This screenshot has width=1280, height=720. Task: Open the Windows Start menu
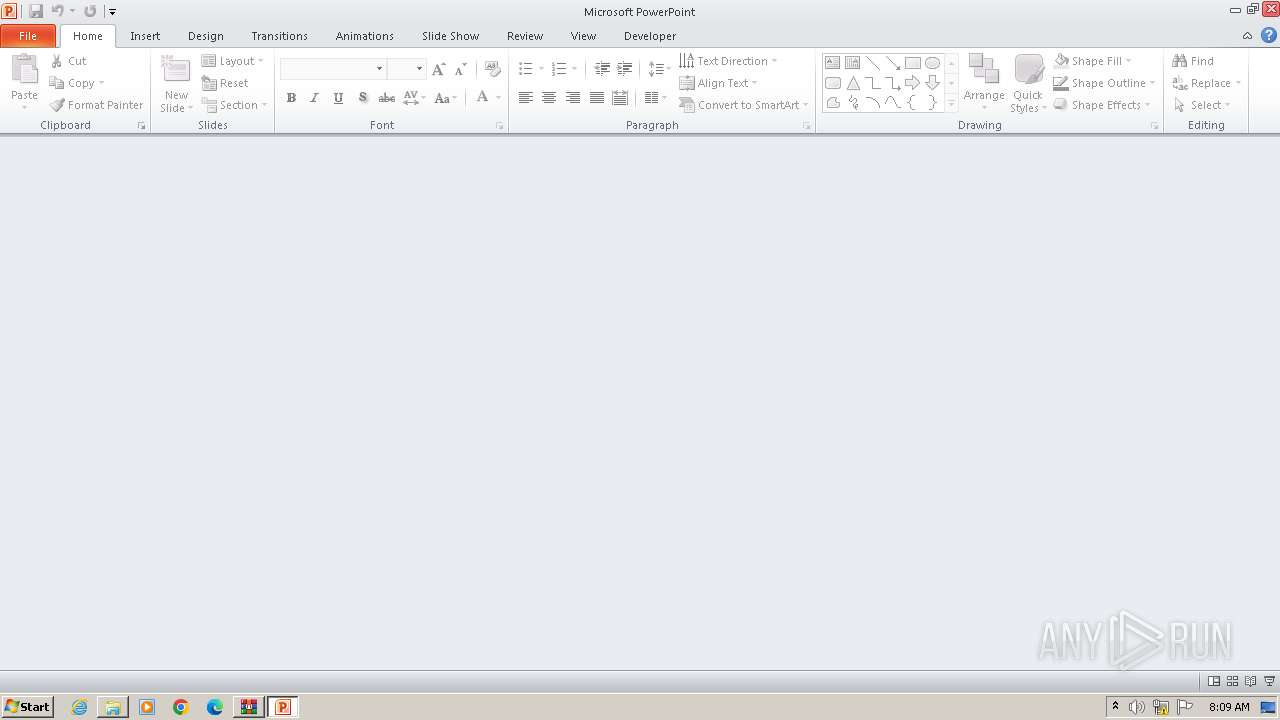27,707
